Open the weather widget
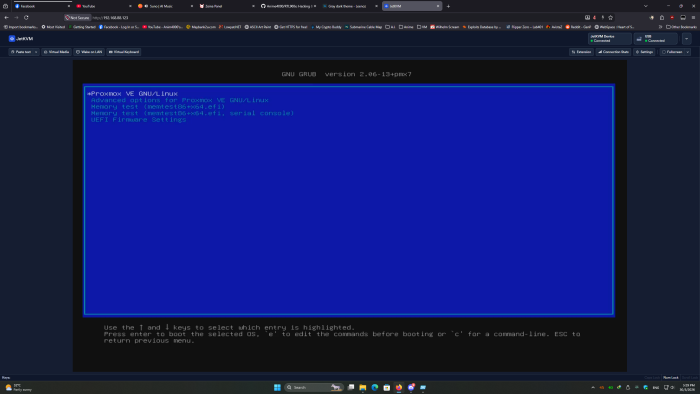Image resolution: width=700 pixels, height=394 pixels. click(x=19, y=387)
